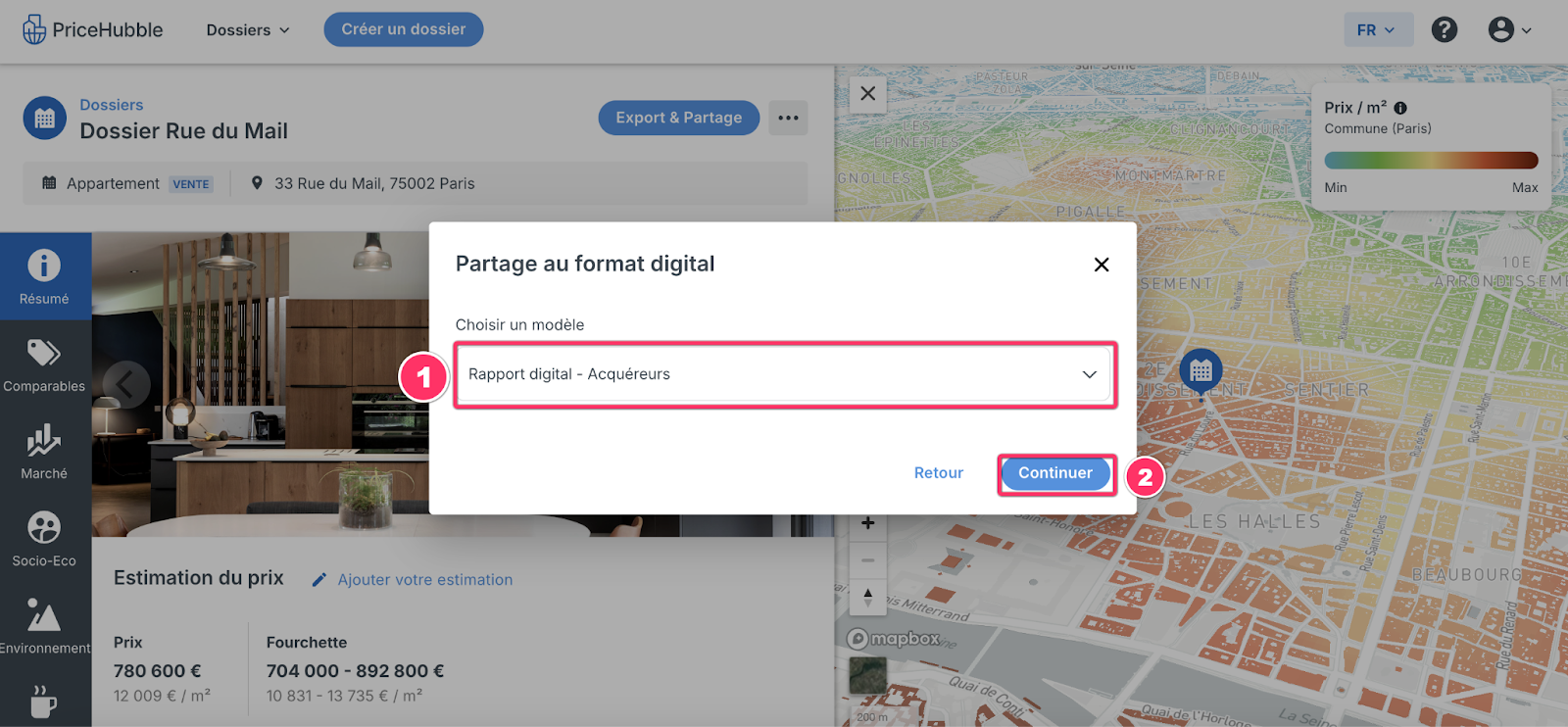Click the coffee cup sidebar icon
Screen dimensions: 1568x727
pyautogui.click(x=43, y=702)
